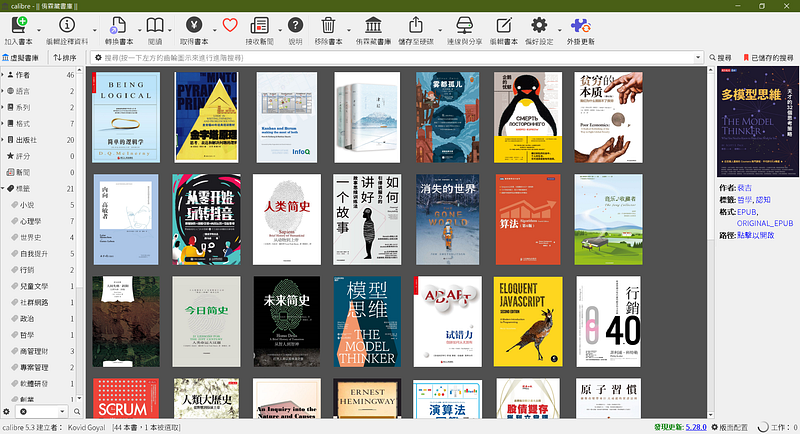
Task: Click the Convert Books (轉換書本) icon
Action: pyautogui.click(x=118, y=26)
